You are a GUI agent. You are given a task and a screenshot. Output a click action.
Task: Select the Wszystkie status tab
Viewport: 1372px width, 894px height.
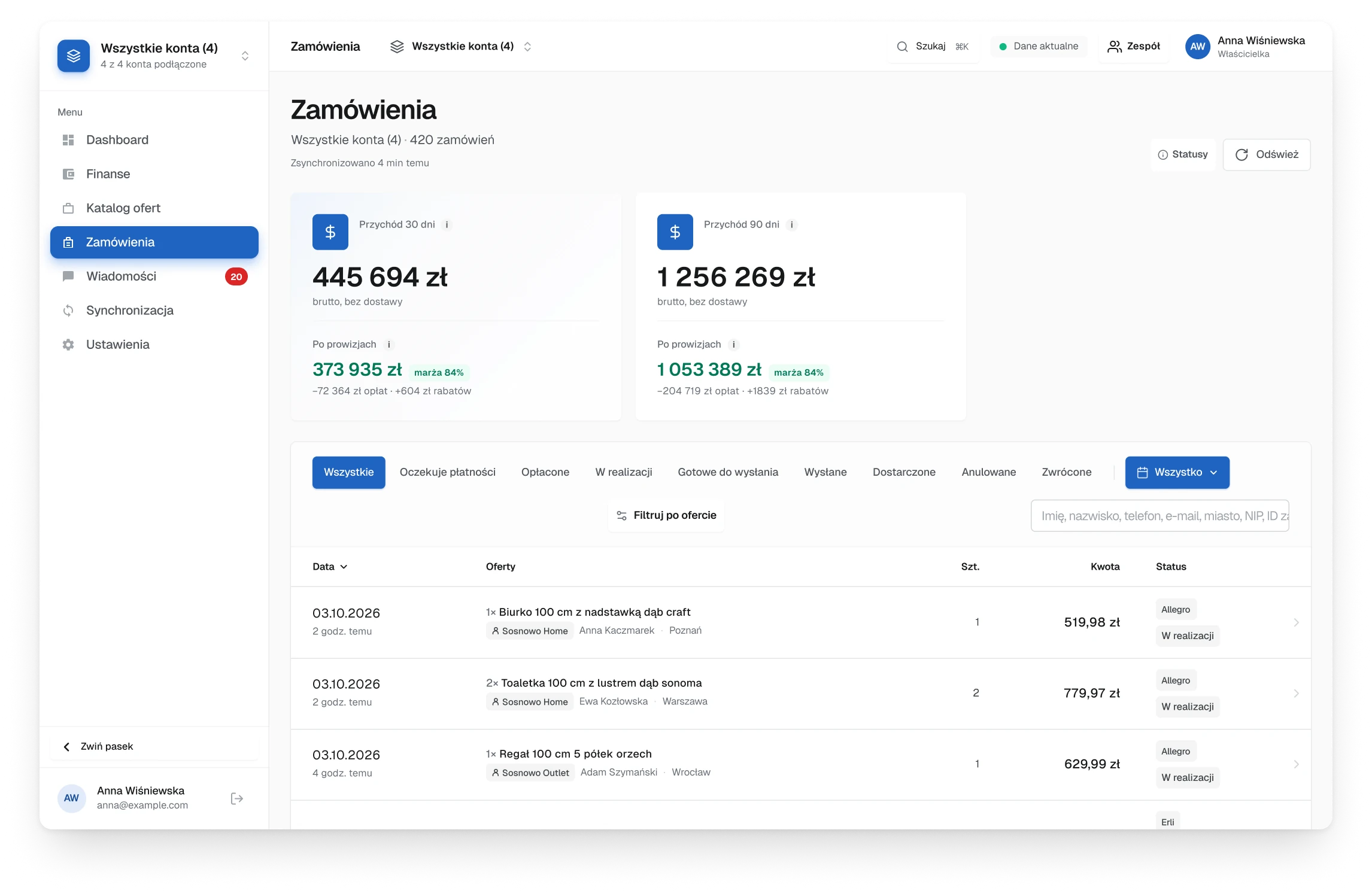click(349, 473)
